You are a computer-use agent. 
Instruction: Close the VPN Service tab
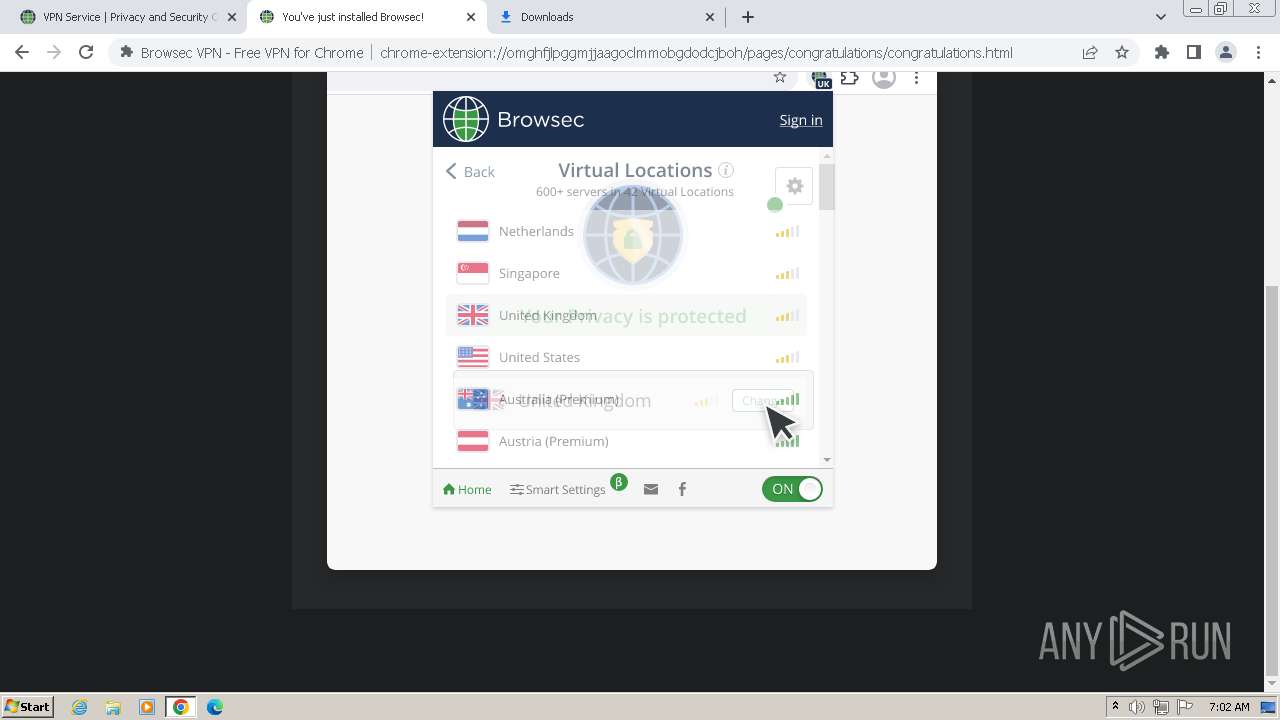pos(232,17)
